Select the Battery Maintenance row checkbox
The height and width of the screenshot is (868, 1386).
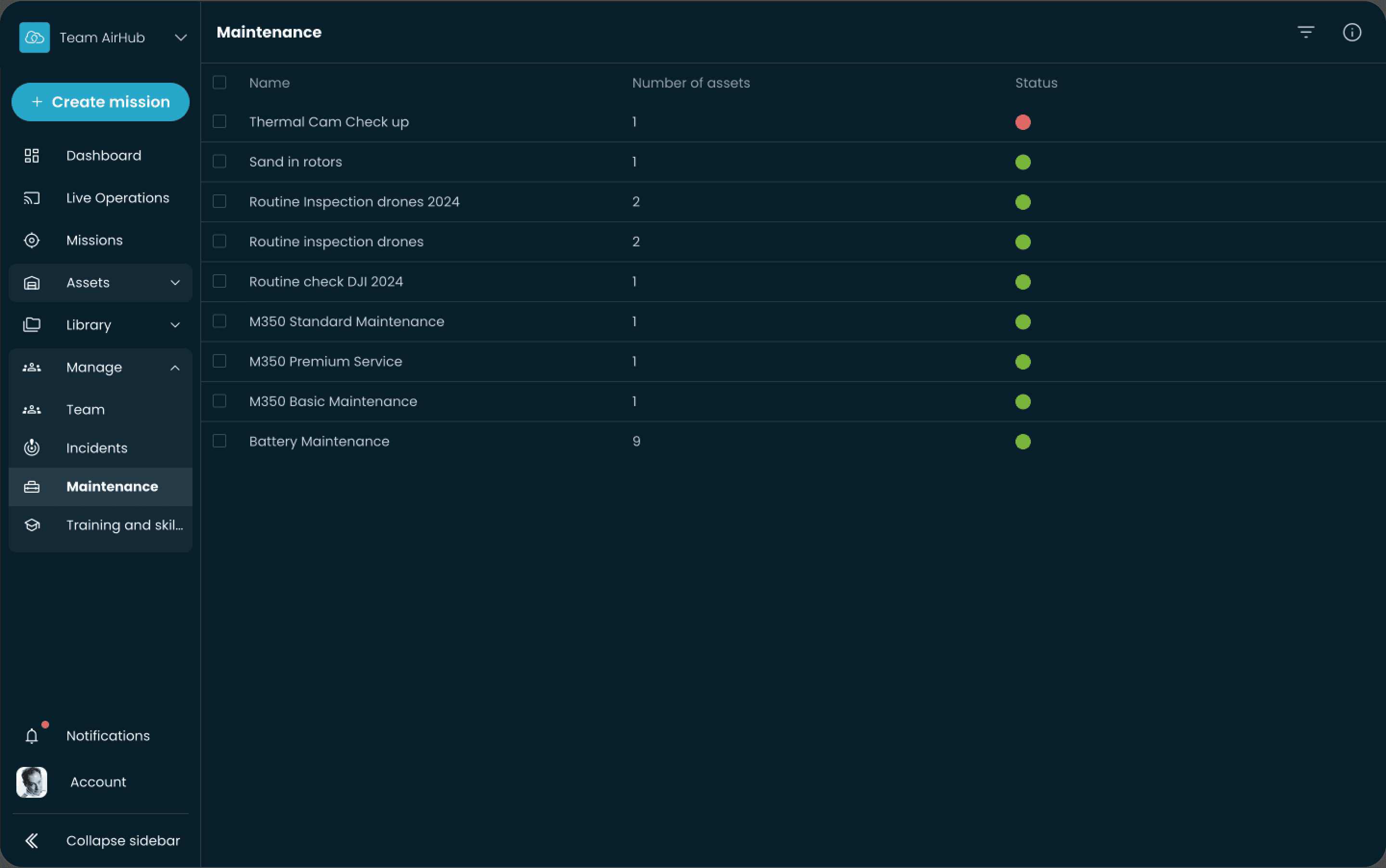[x=219, y=441]
